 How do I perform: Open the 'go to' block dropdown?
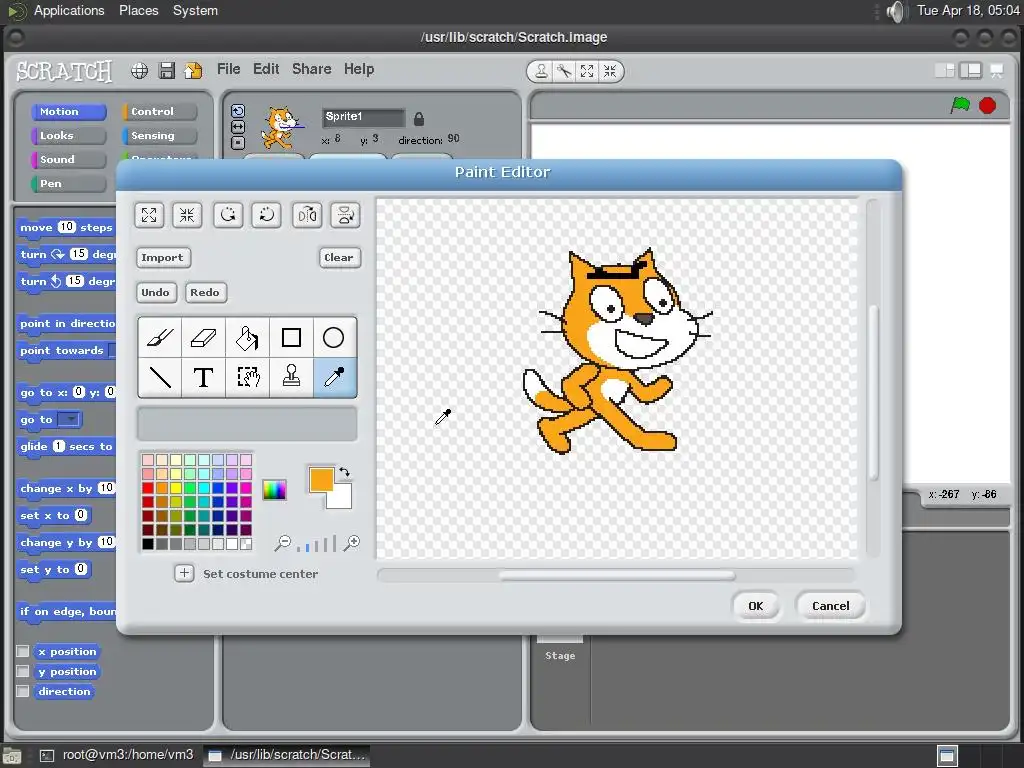pyautogui.click(x=69, y=419)
